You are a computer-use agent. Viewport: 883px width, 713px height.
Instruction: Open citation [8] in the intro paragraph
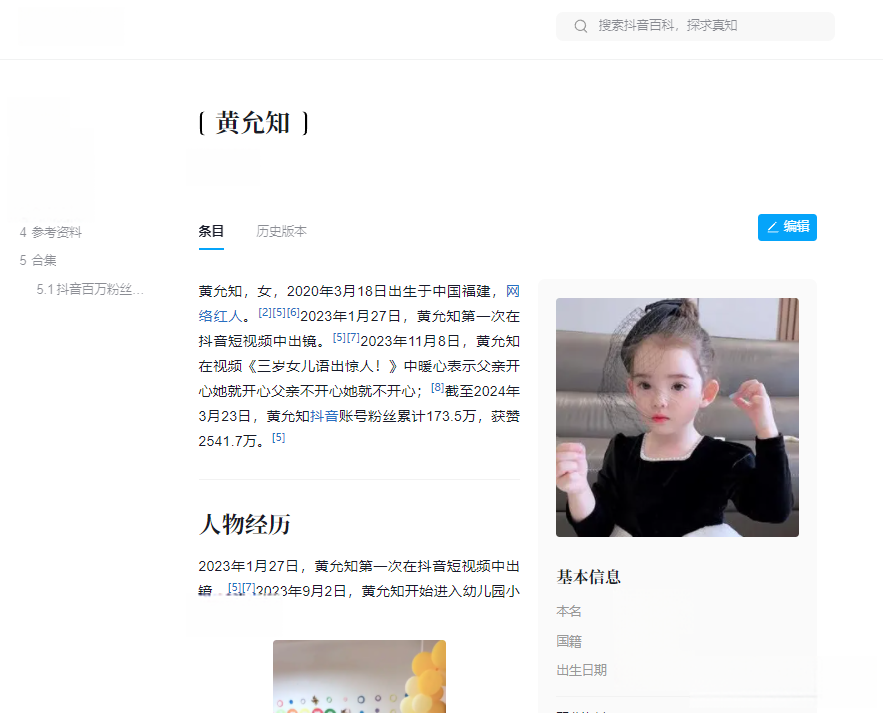438,387
